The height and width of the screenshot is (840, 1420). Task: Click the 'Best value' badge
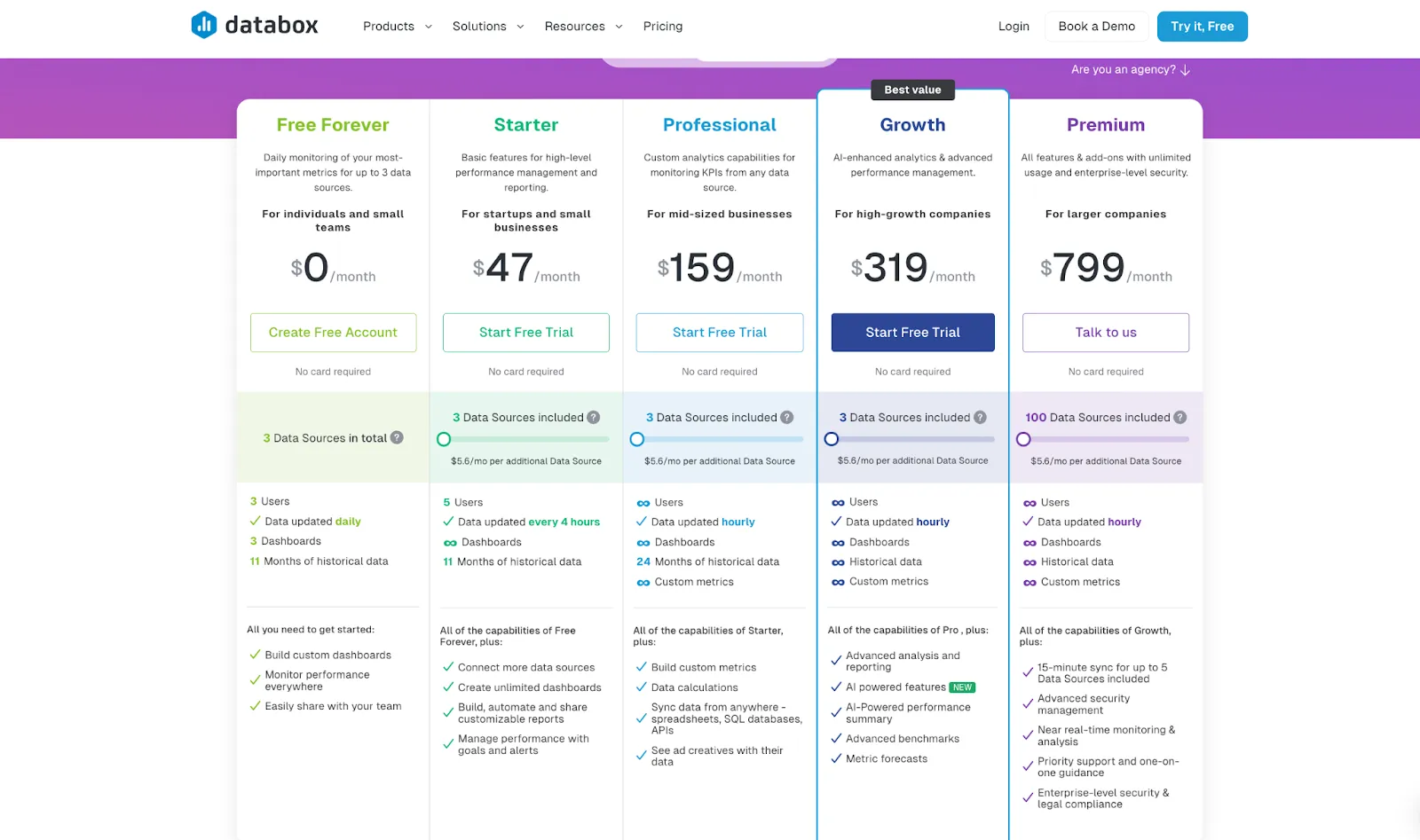pos(912,90)
